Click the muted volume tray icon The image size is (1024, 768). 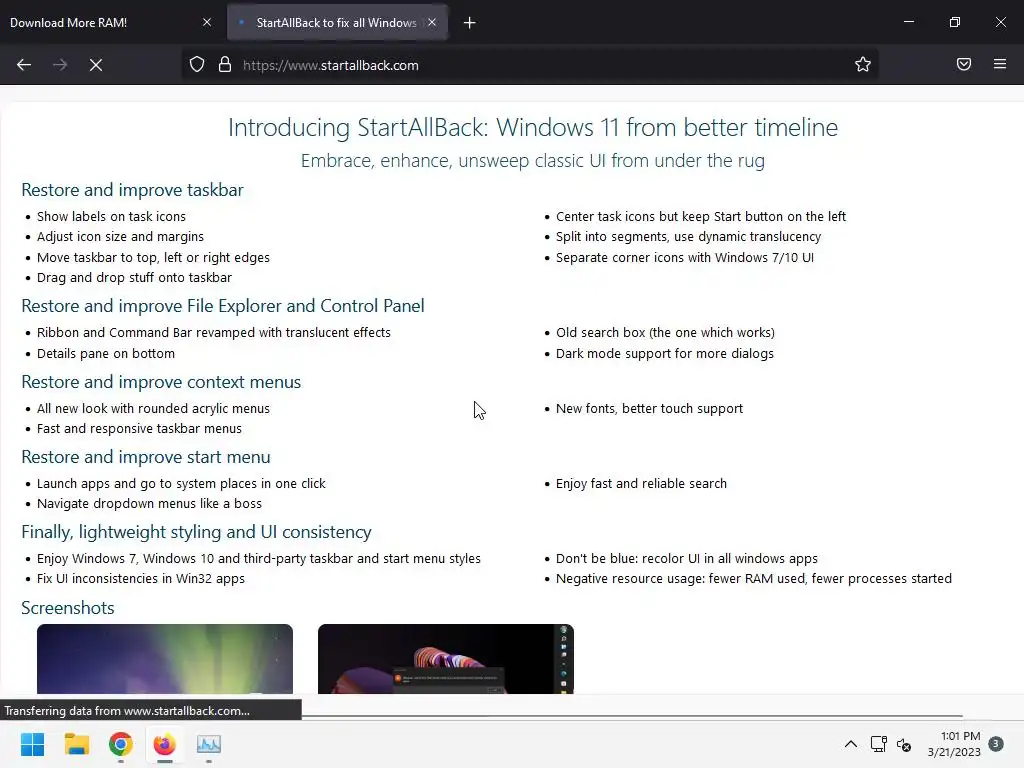[x=904, y=744]
